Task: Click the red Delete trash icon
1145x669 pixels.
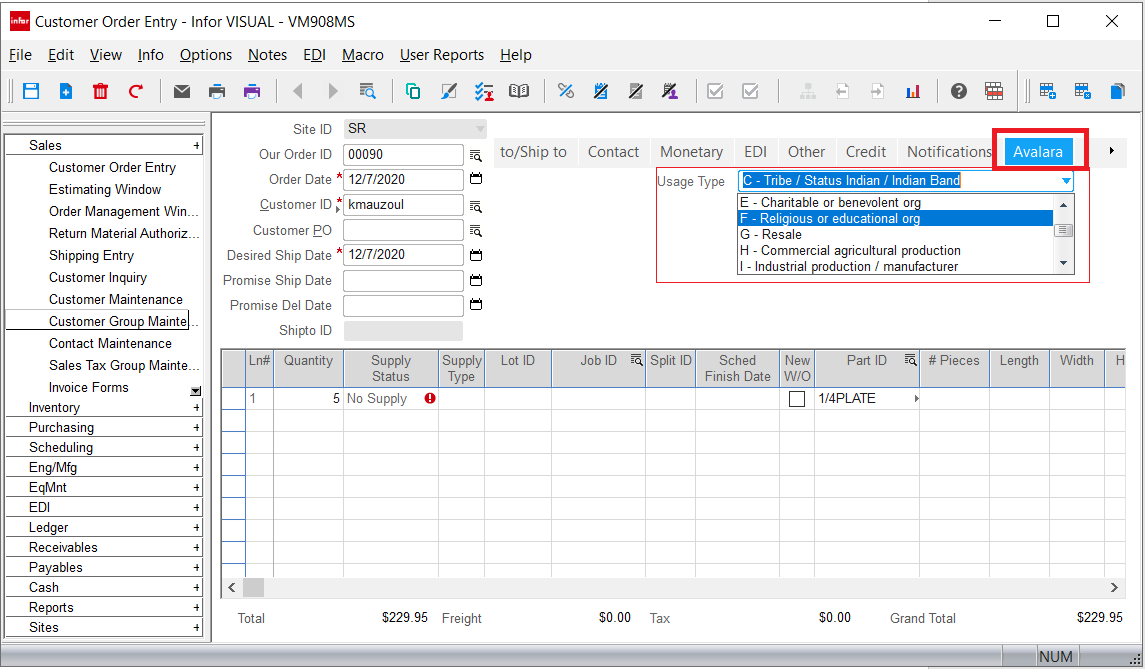Action: tap(101, 91)
